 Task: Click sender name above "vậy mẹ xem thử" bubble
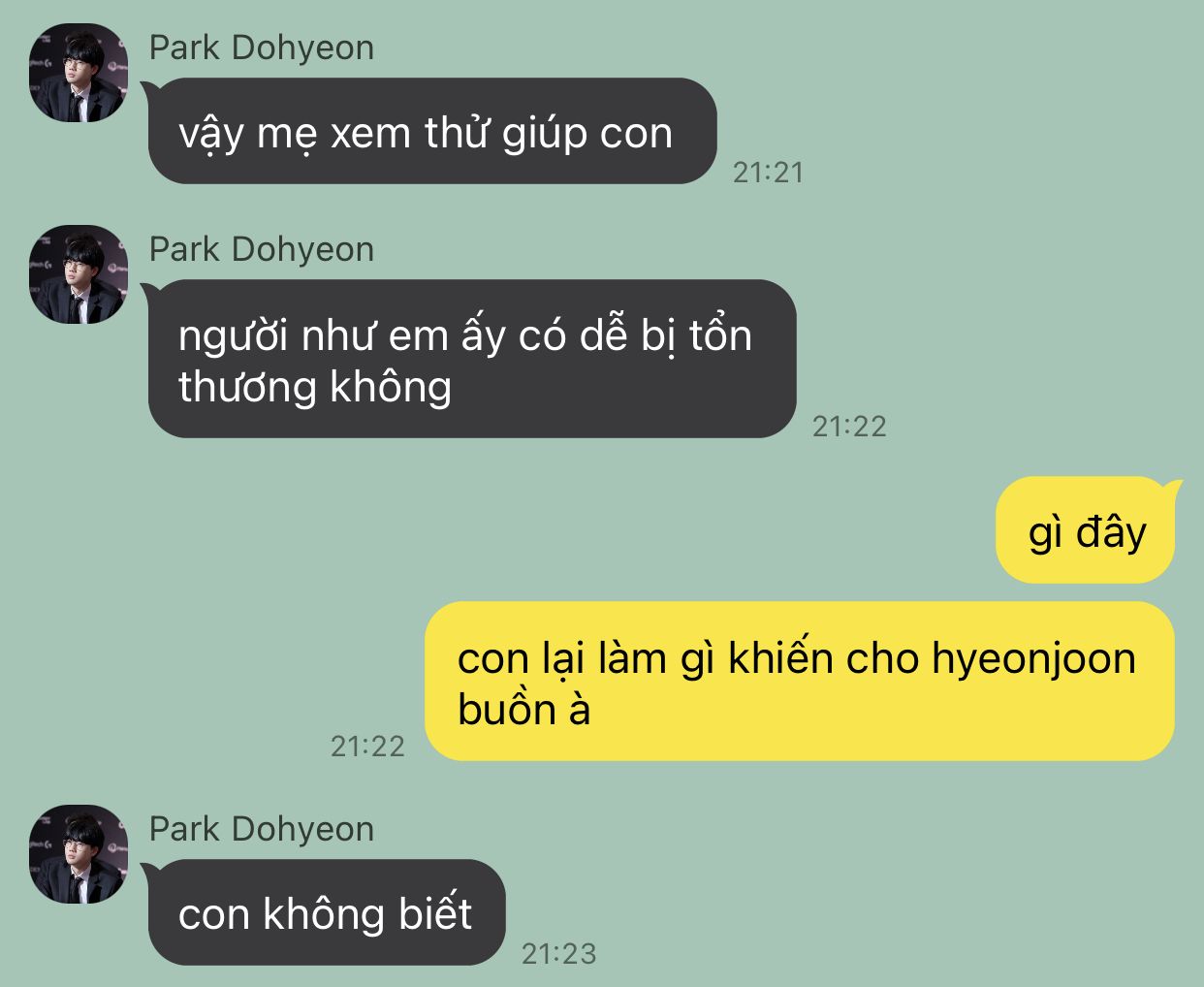[x=262, y=48]
